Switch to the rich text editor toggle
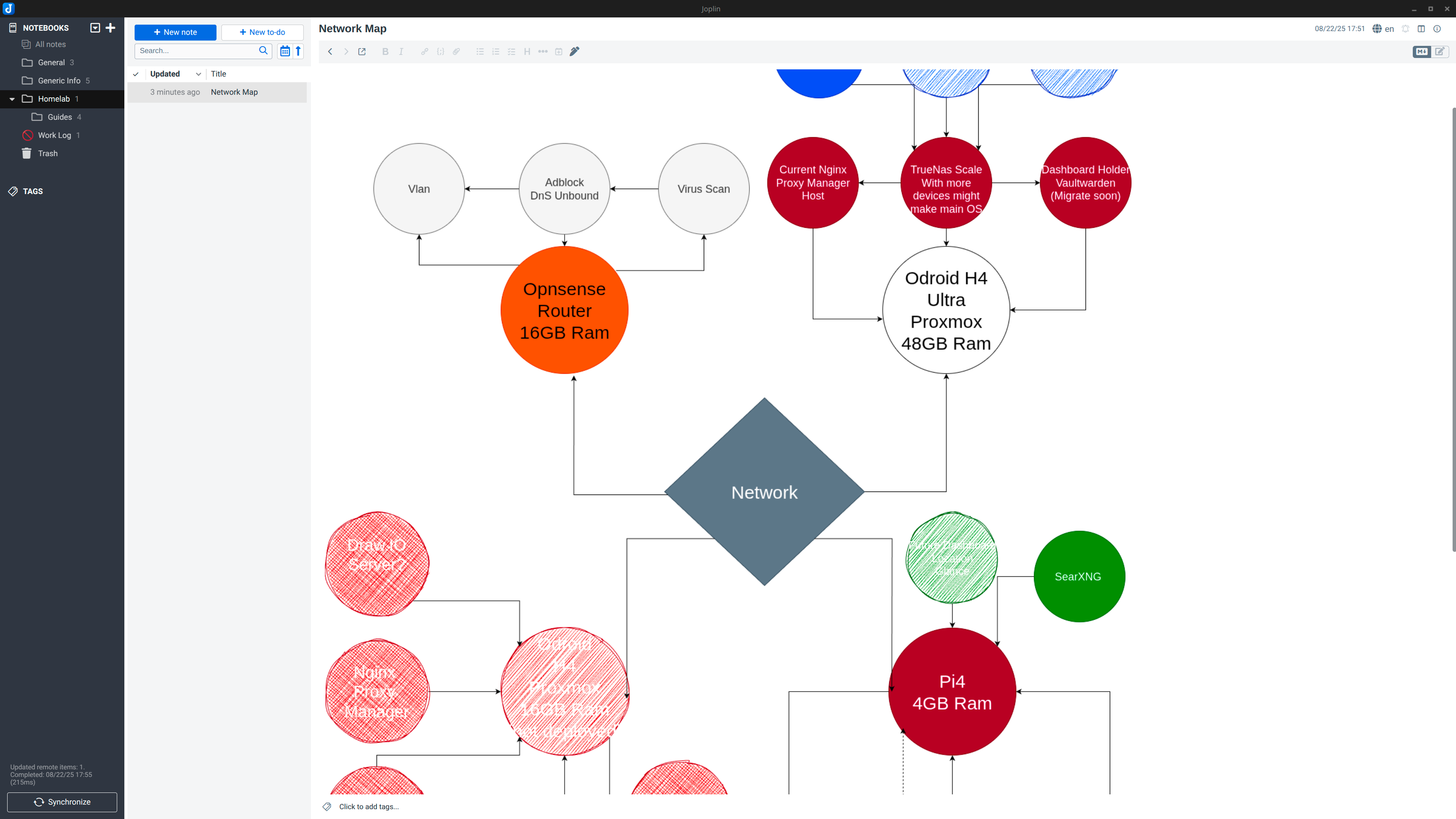 (1440, 52)
